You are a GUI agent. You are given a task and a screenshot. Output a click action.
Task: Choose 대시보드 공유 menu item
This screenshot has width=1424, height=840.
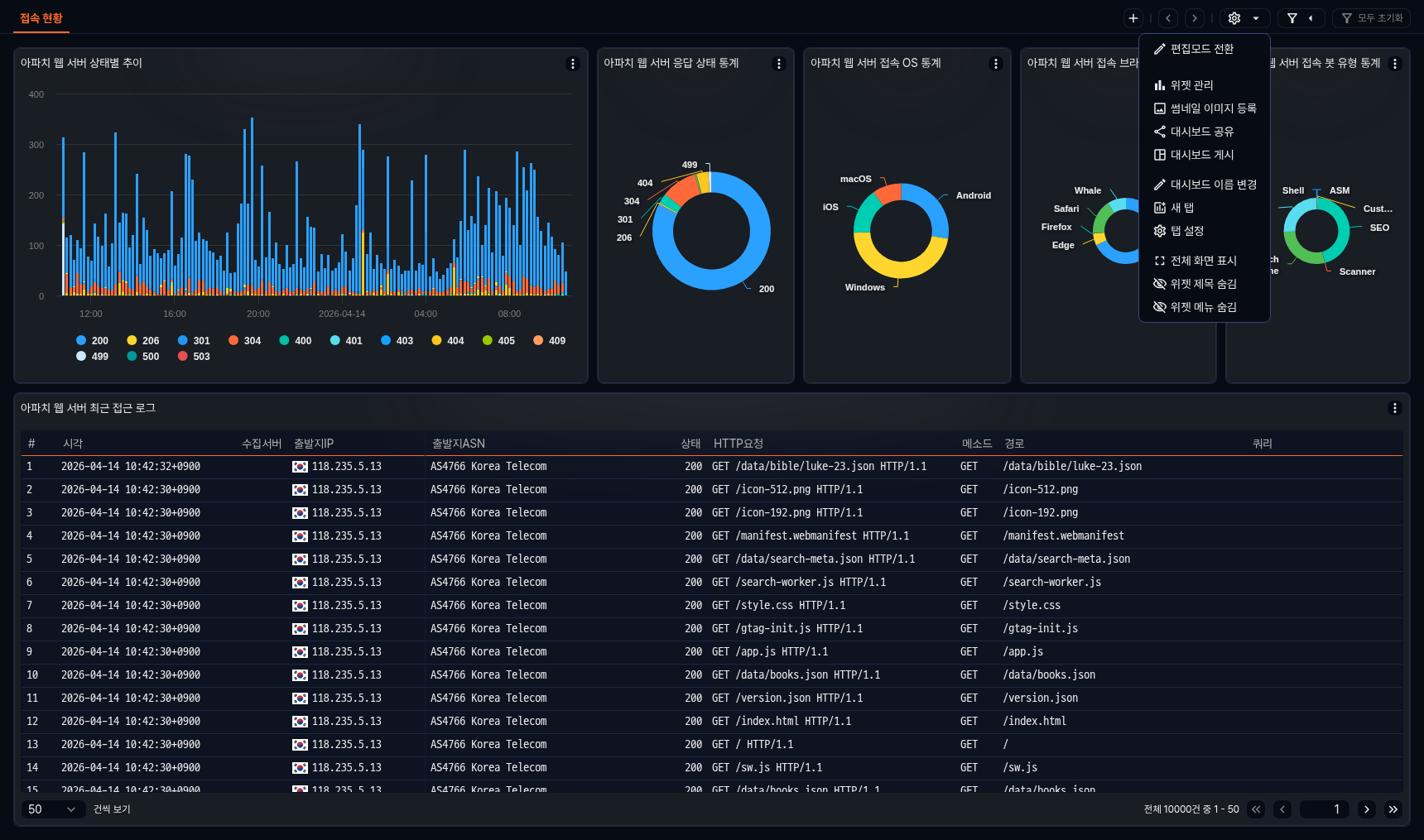coord(1201,132)
